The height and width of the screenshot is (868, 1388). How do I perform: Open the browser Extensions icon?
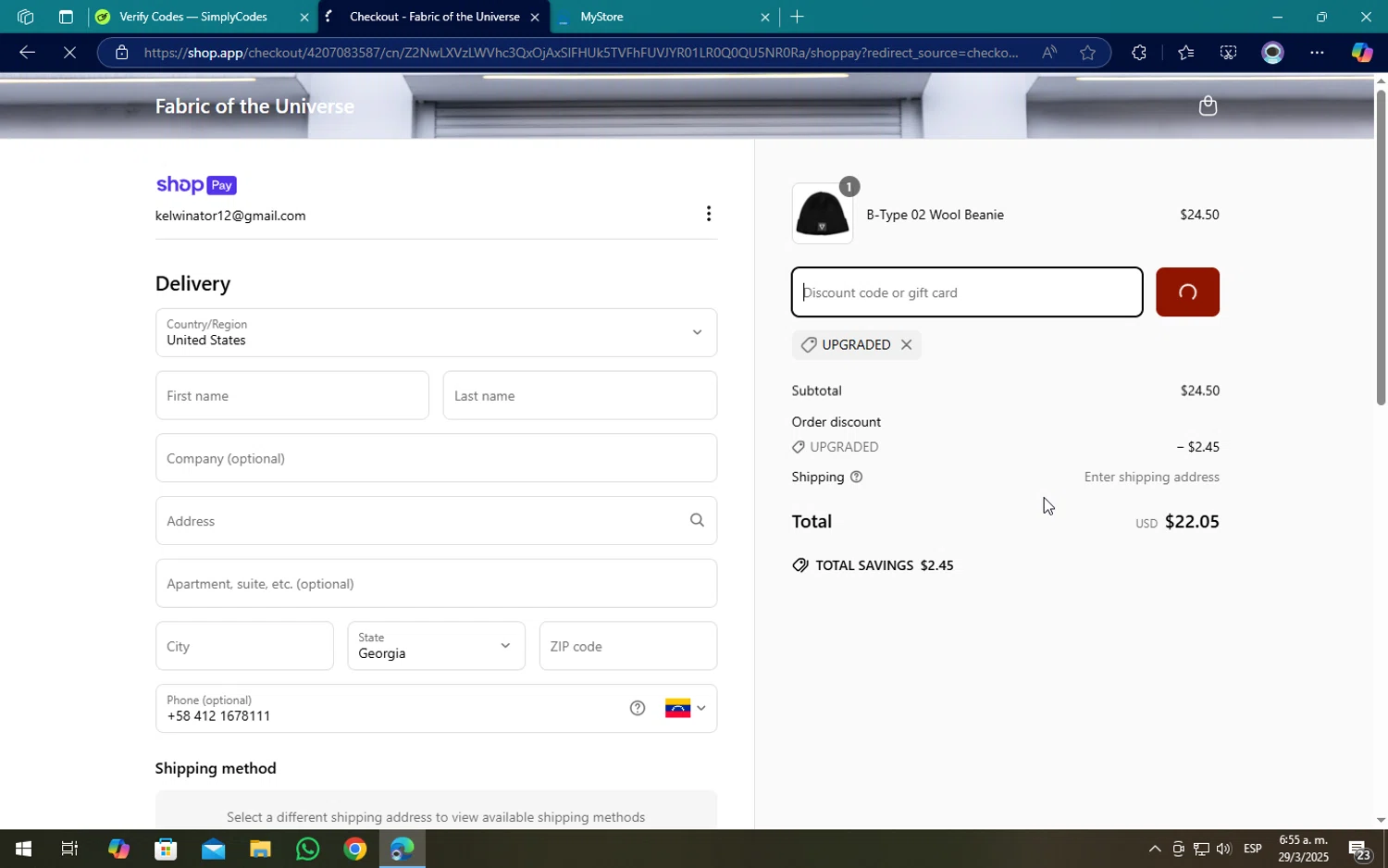(1139, 53)
